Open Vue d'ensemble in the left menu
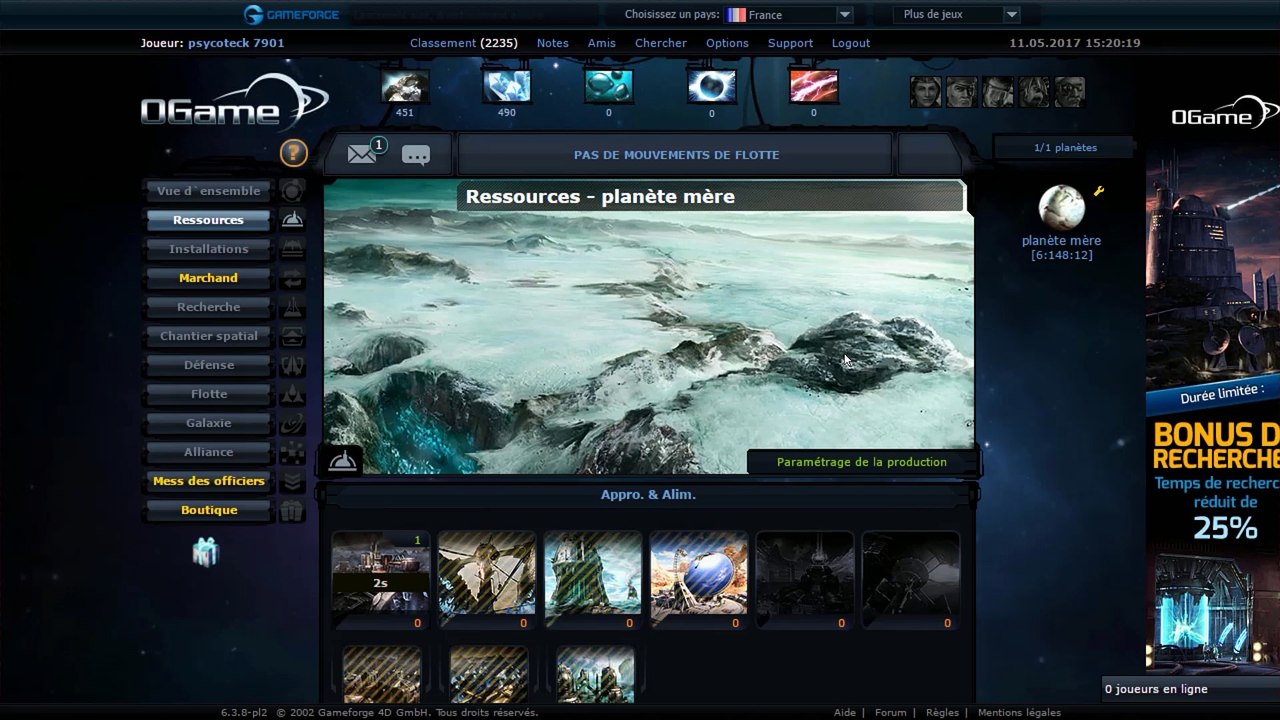 (x=209, y=191)
